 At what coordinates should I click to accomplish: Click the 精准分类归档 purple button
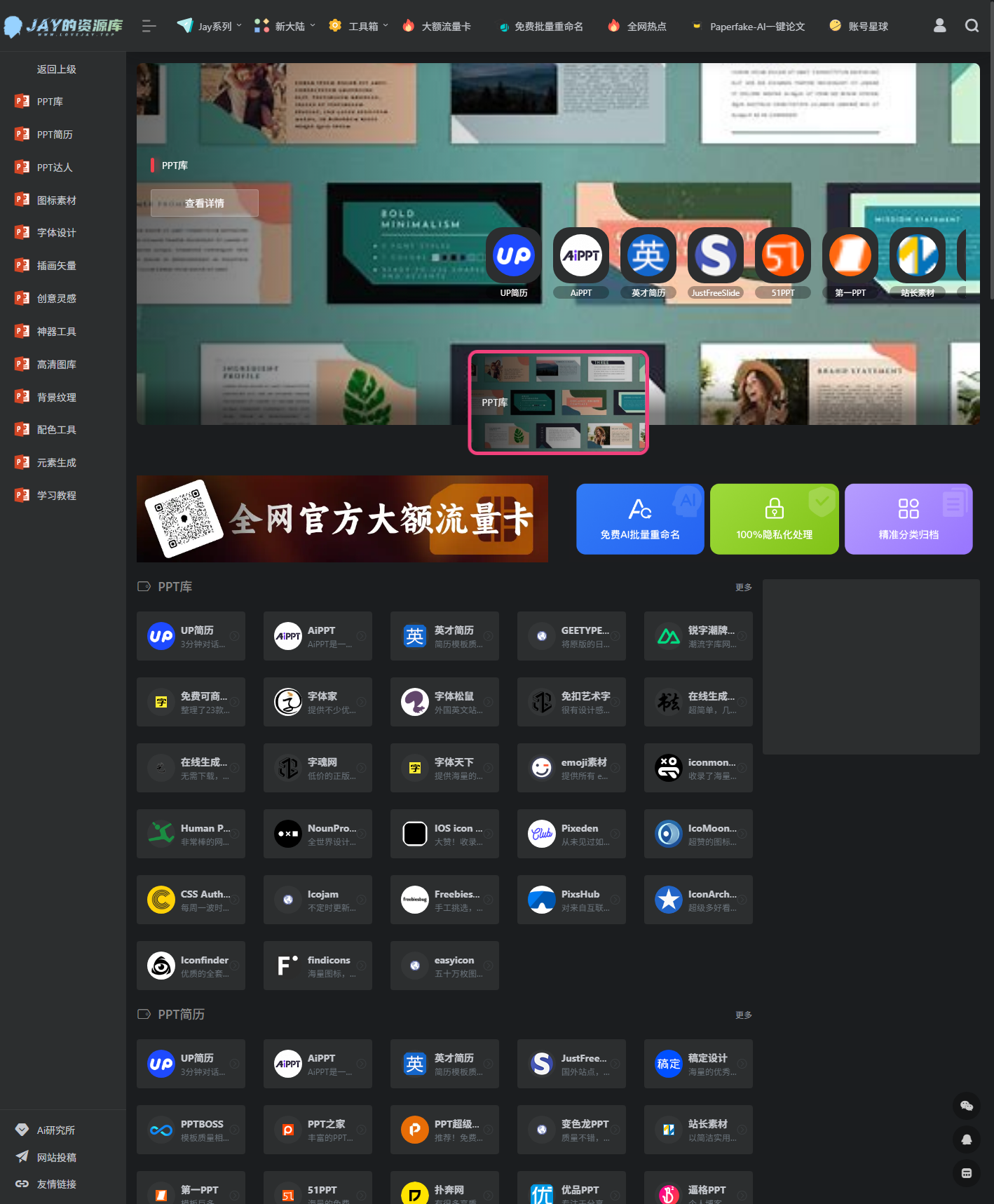(908, 519)
